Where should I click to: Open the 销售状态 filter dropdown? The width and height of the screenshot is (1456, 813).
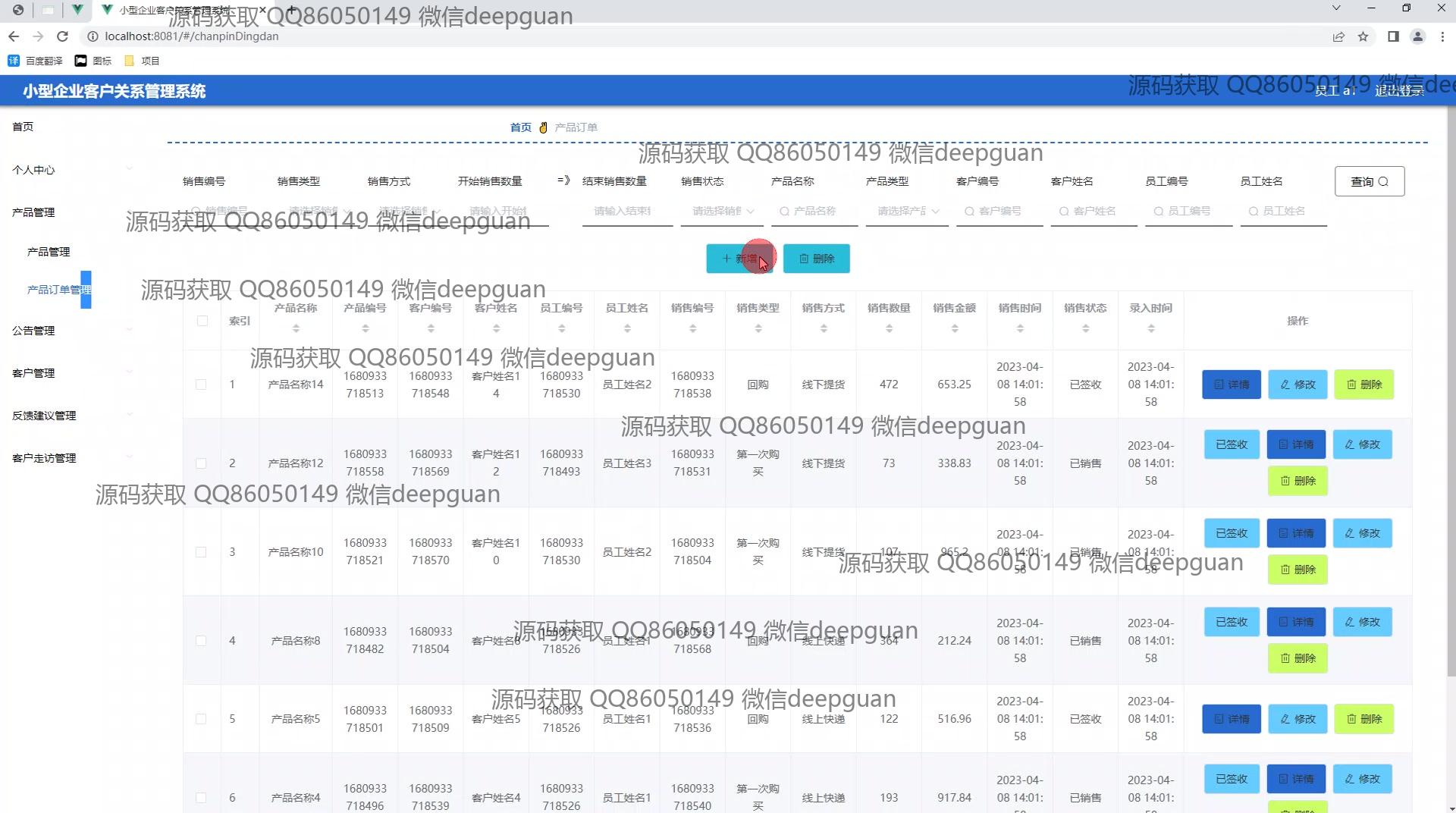(x=722, y=212)
